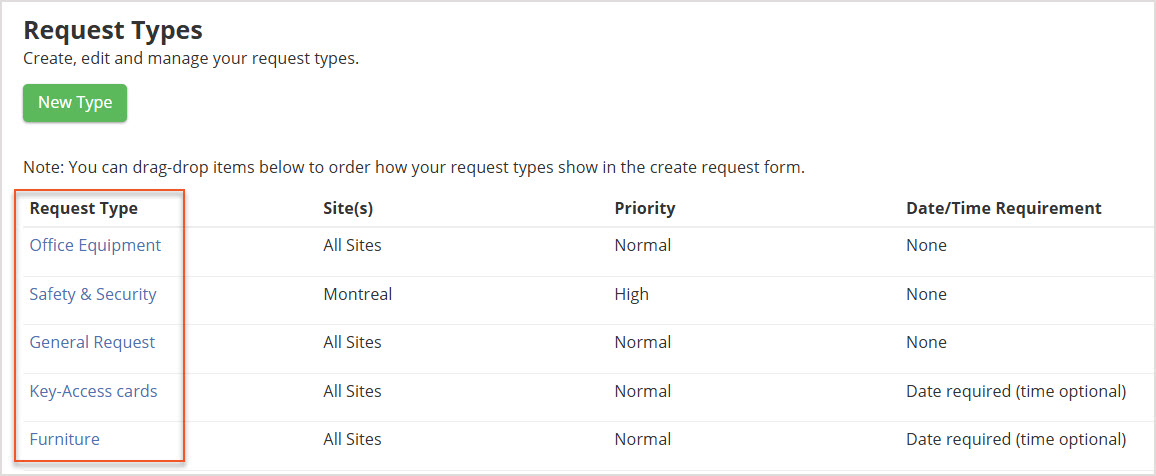Select Normal priority in Office Equipment row

point(643,245)
